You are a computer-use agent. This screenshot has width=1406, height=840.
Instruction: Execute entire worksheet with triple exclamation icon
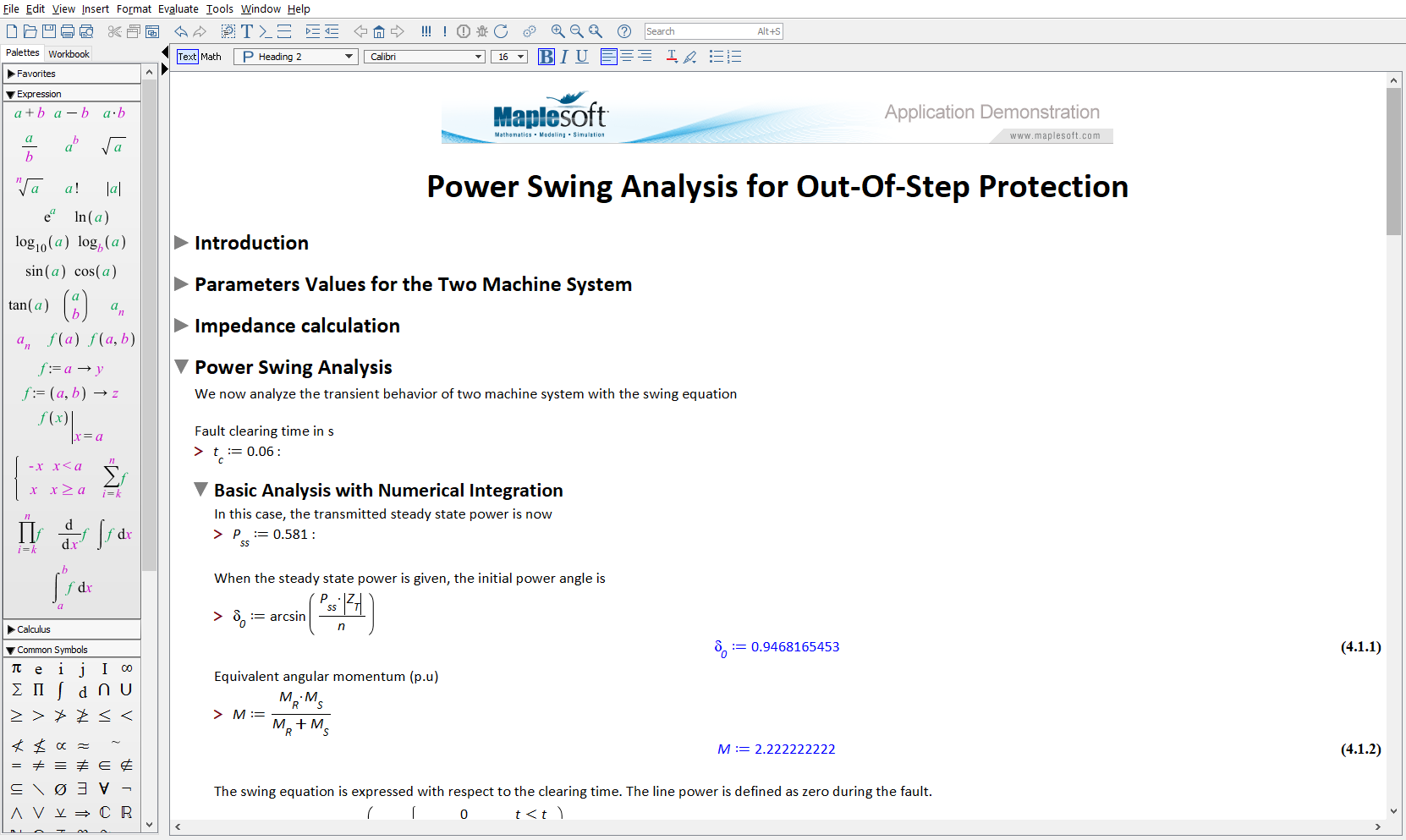[426, 31]
